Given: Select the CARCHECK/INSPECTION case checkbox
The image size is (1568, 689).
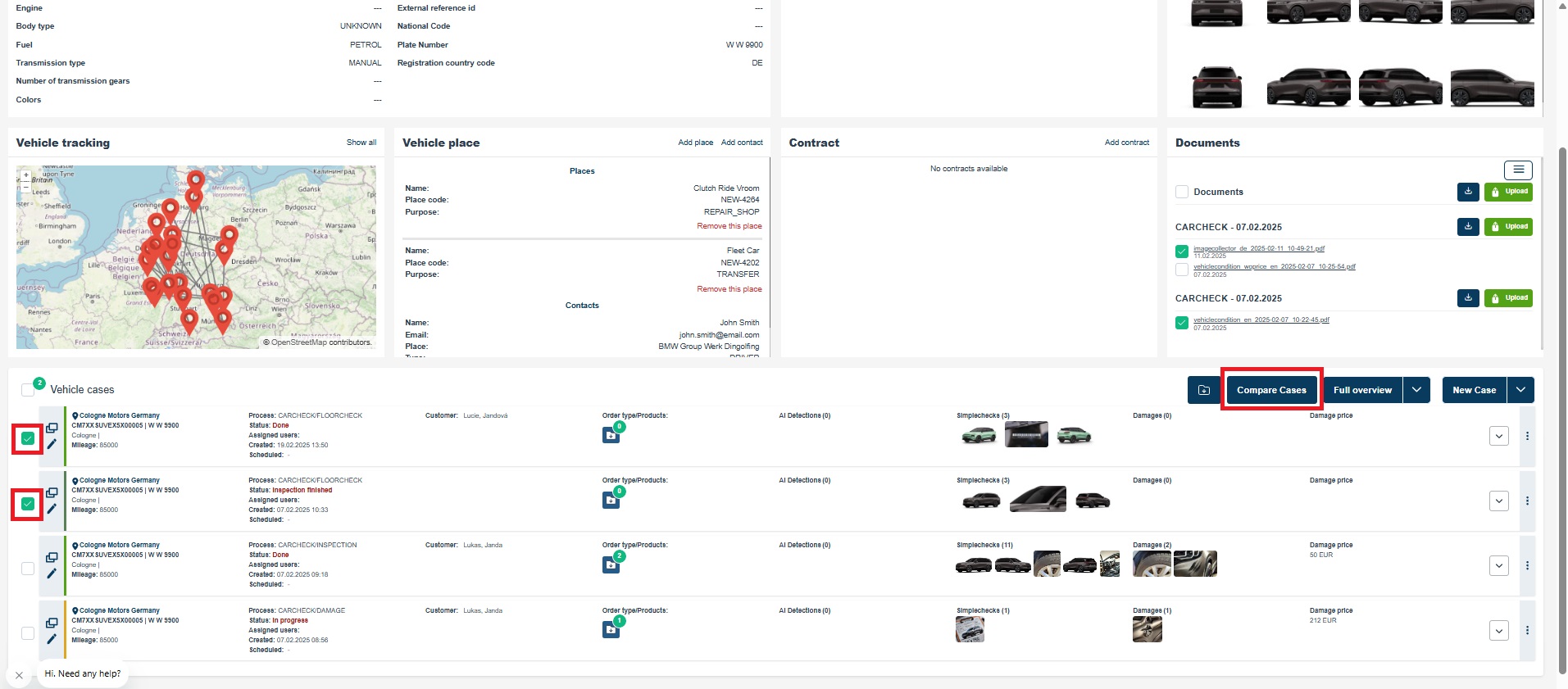Looking at the screenshot, I should (28, 568).
